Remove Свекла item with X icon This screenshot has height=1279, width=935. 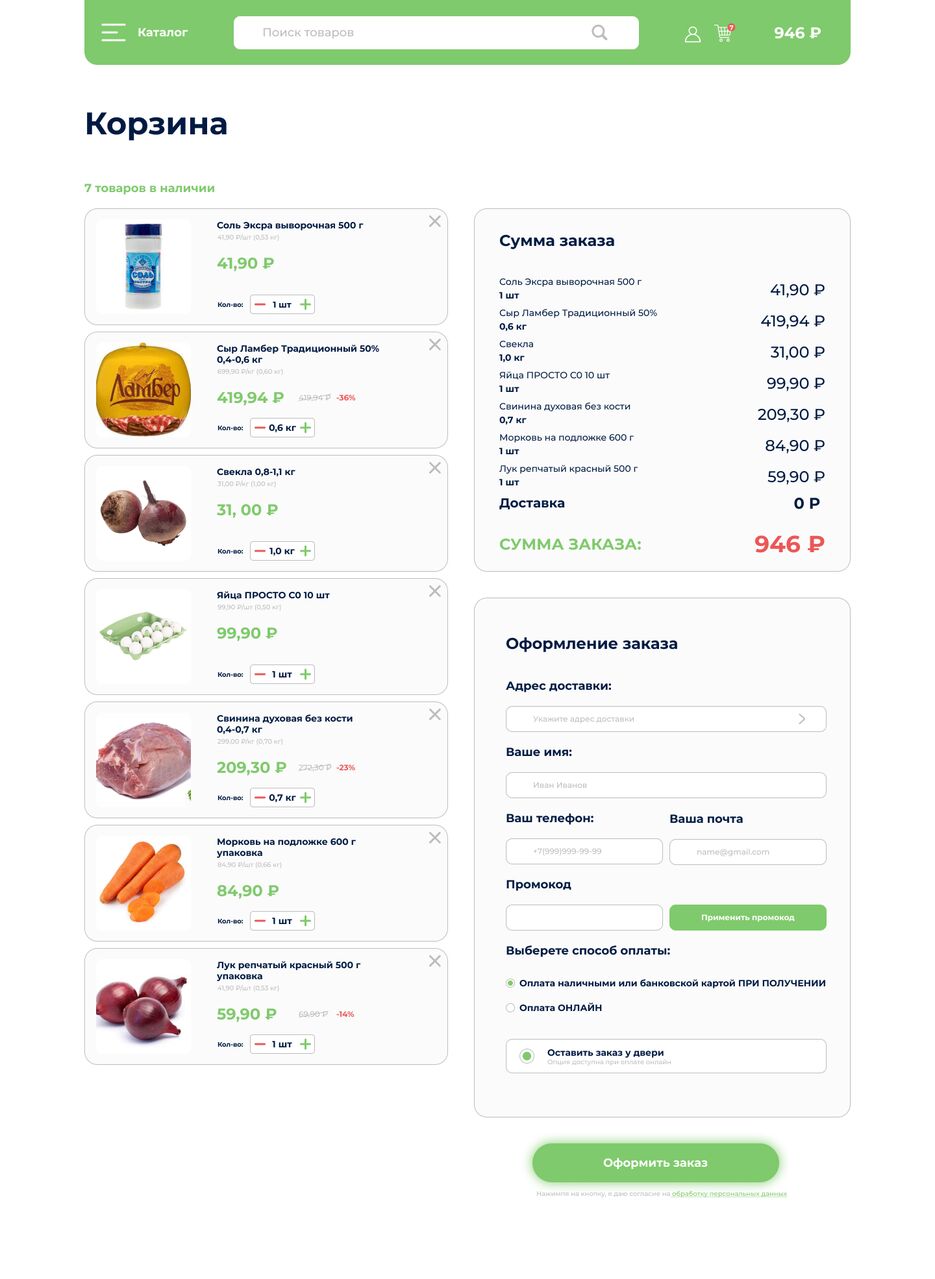tap(435, 468)
